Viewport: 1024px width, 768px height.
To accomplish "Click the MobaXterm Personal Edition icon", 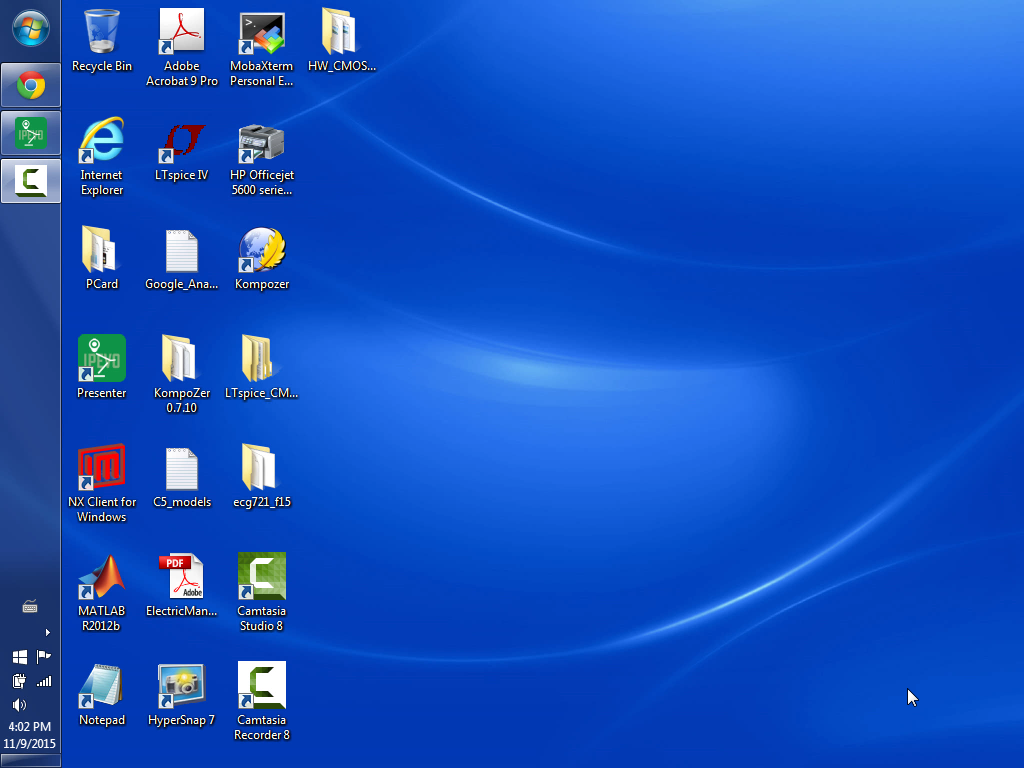I will (262, 35).
